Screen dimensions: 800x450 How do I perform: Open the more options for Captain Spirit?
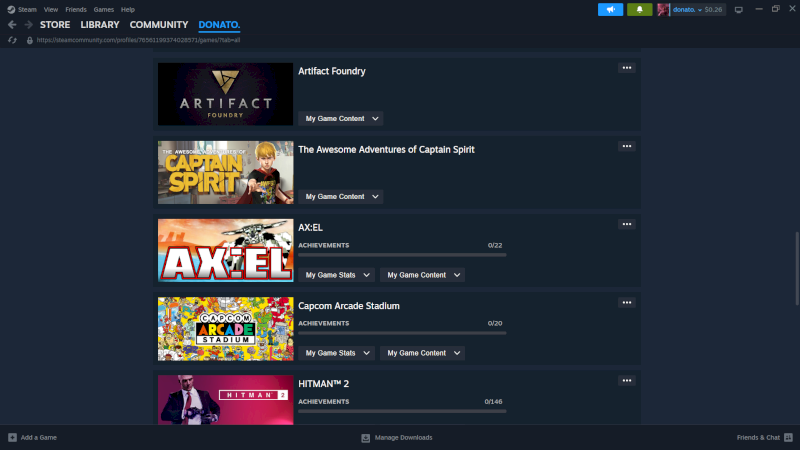click(627, 146)
